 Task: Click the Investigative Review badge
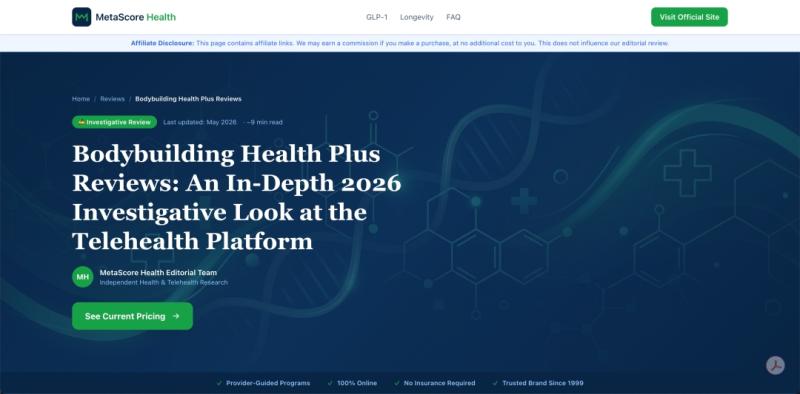[114, 122]
